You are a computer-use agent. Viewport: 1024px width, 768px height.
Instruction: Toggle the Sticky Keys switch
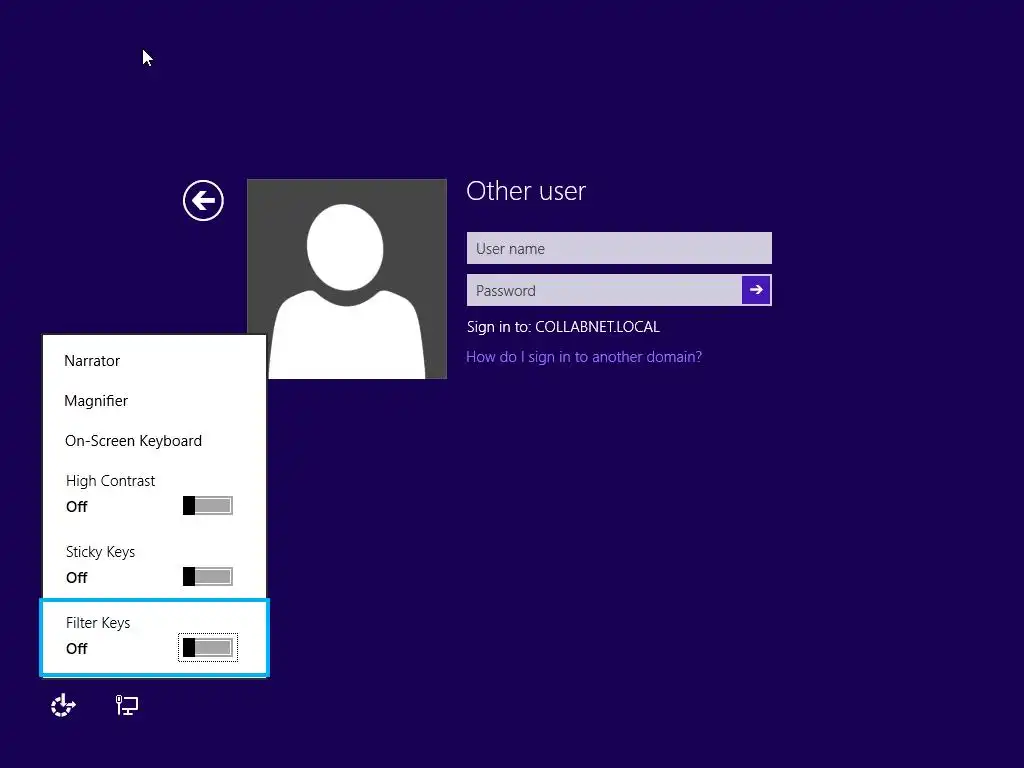pos(208,577)
